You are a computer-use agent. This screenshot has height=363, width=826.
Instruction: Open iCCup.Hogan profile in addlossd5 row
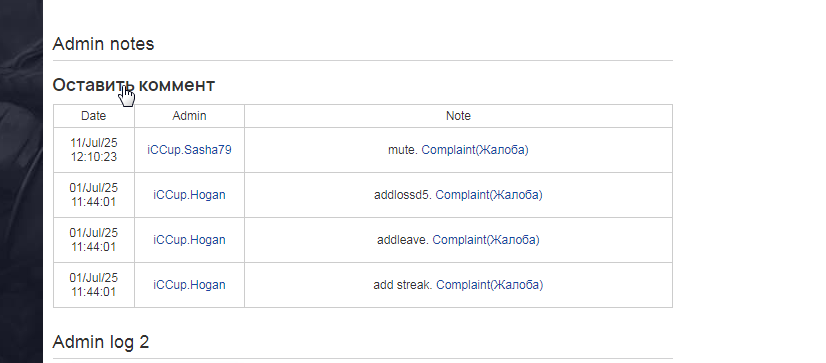click(189, 195)
